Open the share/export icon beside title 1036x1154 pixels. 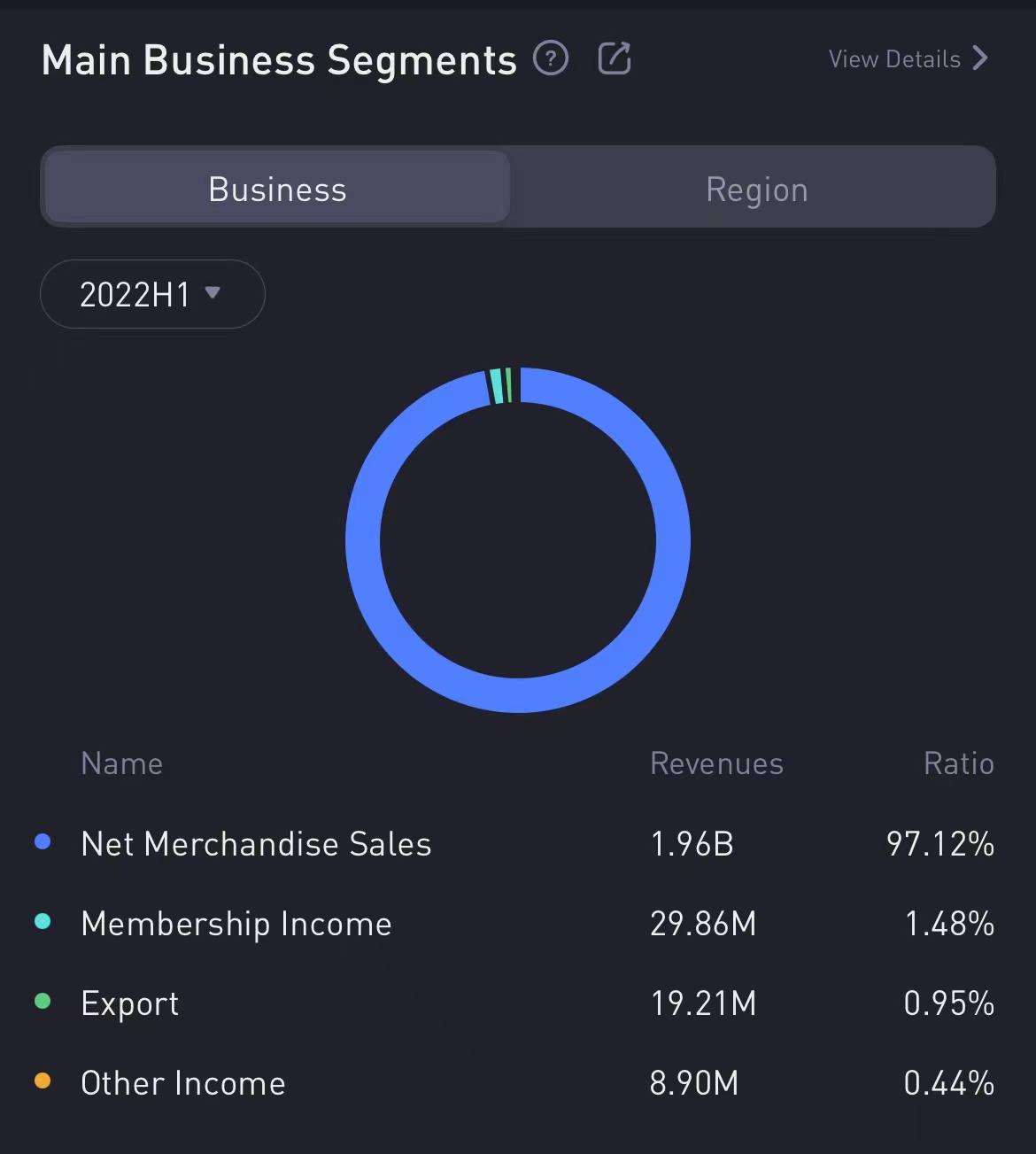615,58
